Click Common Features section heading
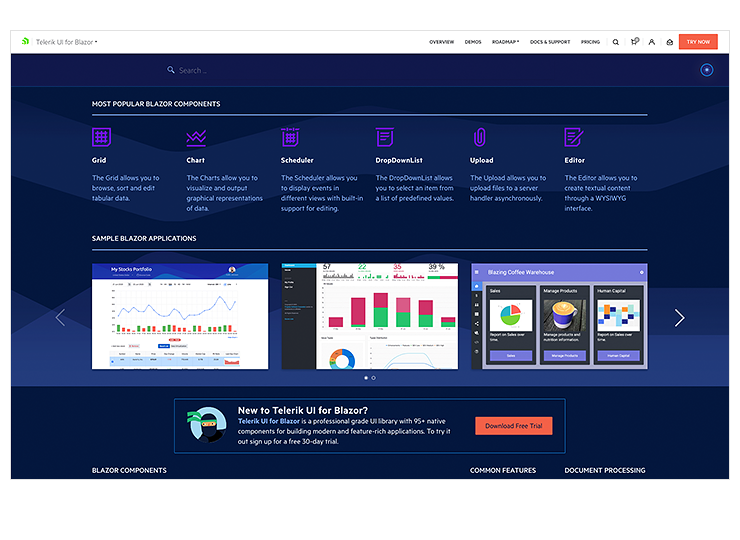Viewport: 740px width, 540px height. 503,470
